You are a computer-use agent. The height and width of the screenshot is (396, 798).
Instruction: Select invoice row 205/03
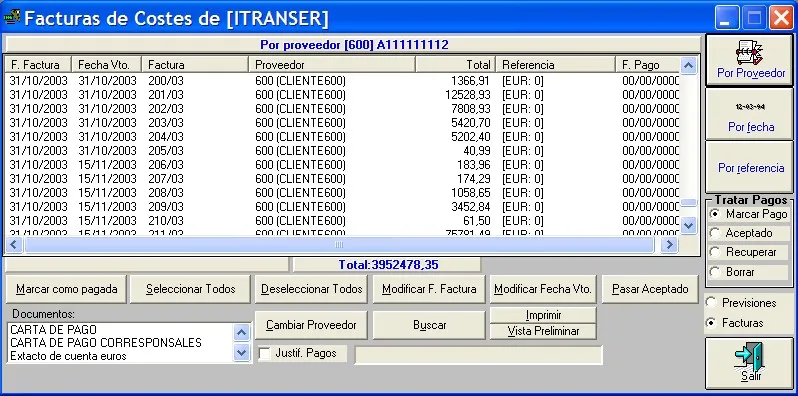point(343,151)
